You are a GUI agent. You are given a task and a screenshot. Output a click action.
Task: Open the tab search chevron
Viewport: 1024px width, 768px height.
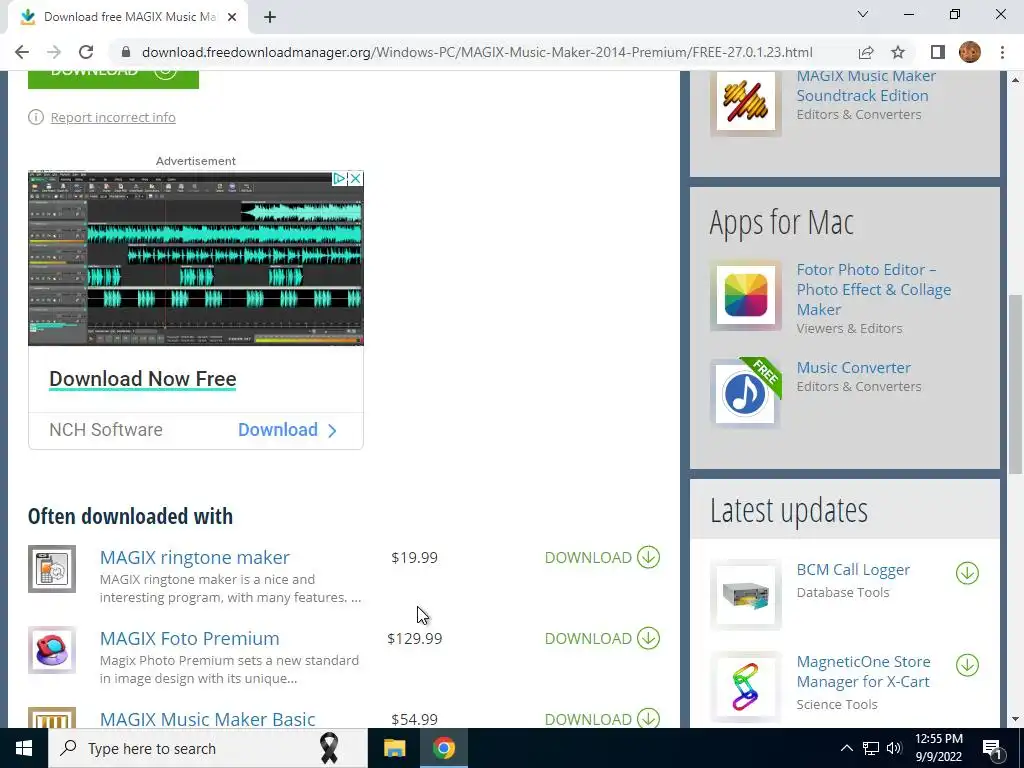pos(863,14)
